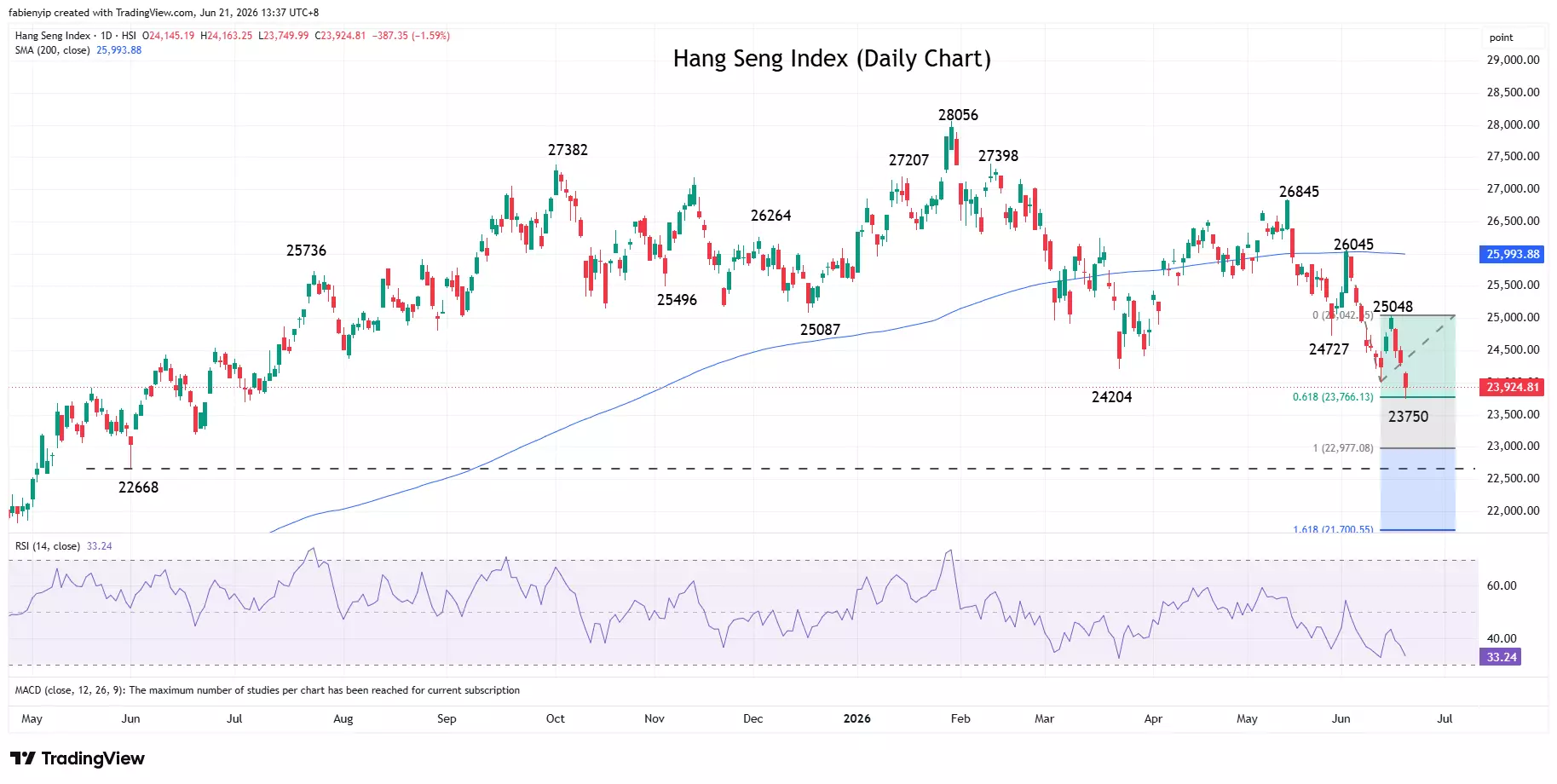This screenshot has width=1557, height=784.
Task: Click the 25496 low label in November
Action: [677, 300]
